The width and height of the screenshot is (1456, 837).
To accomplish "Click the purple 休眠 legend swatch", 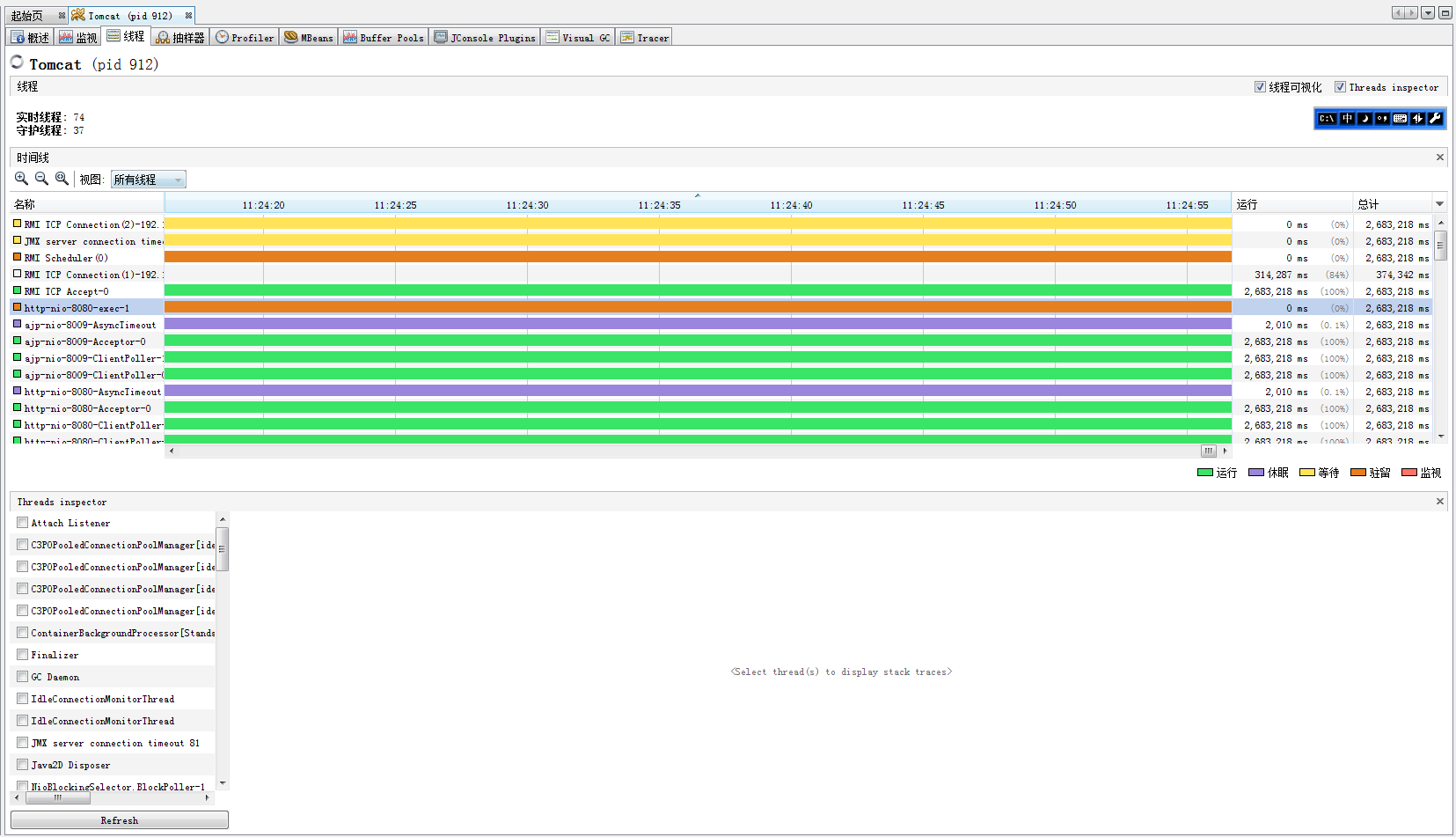I will (x=1256, y=473).
